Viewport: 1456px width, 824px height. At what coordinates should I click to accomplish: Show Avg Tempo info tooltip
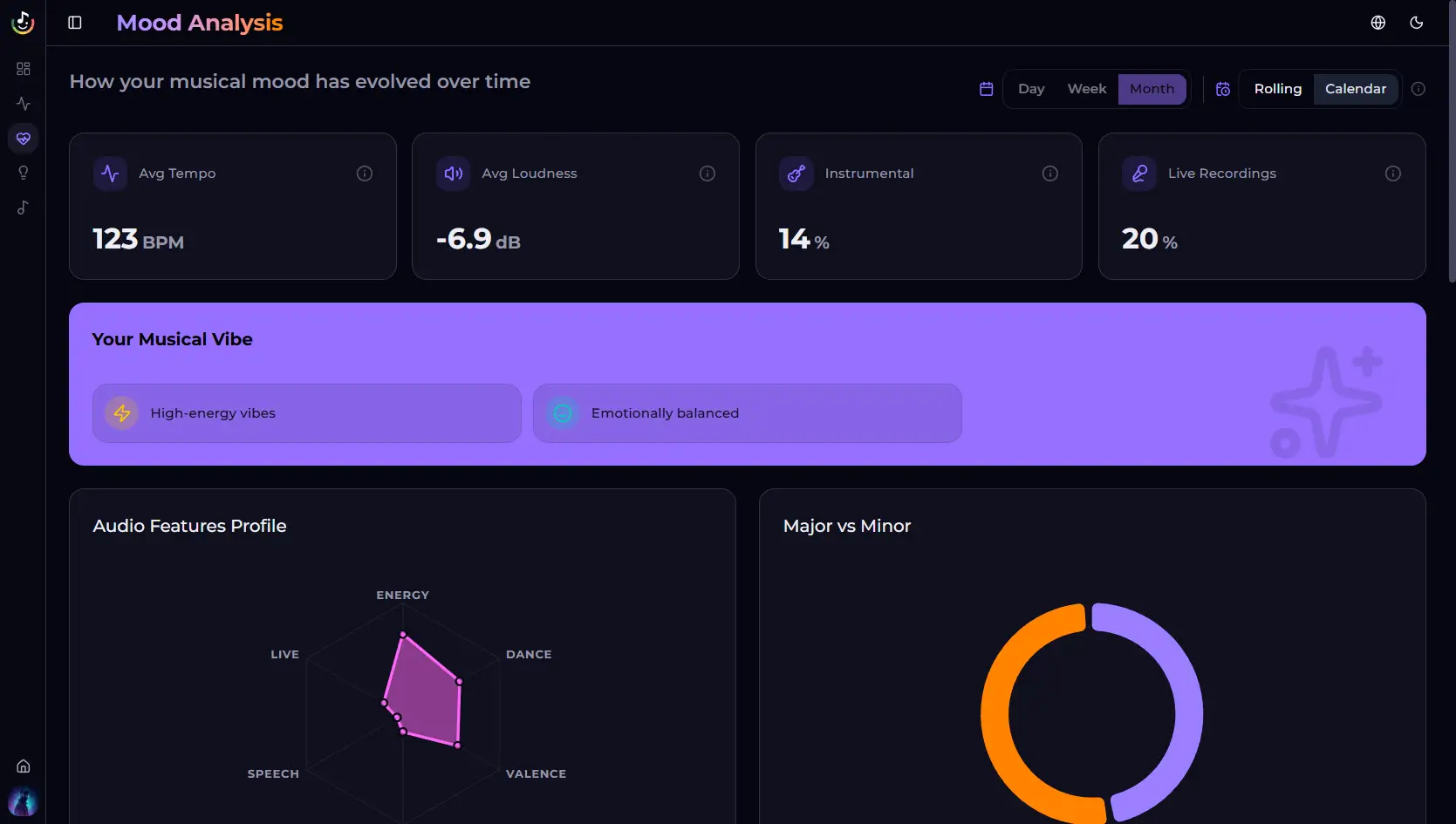pos(365,174)
